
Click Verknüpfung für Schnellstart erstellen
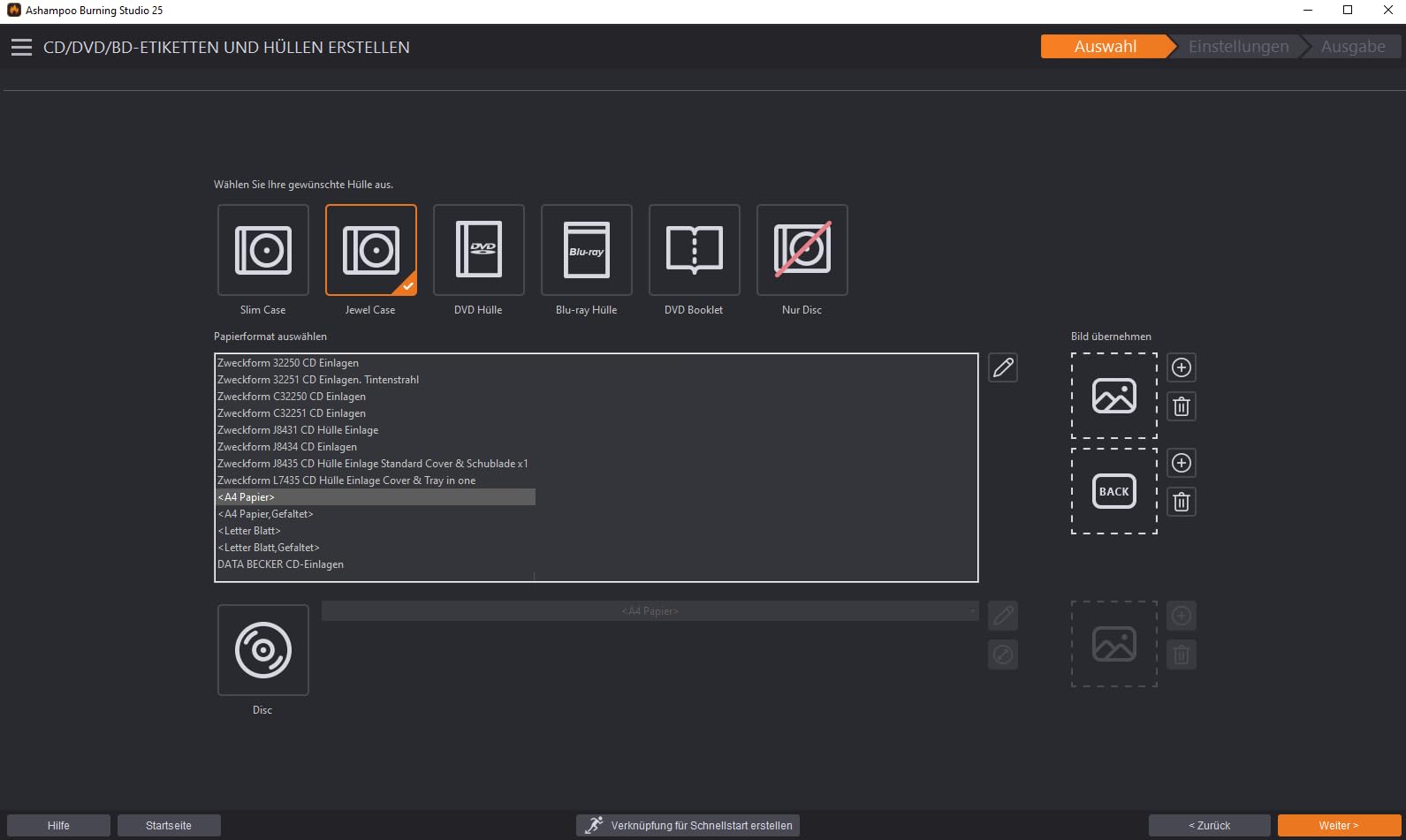click(688, 826)
